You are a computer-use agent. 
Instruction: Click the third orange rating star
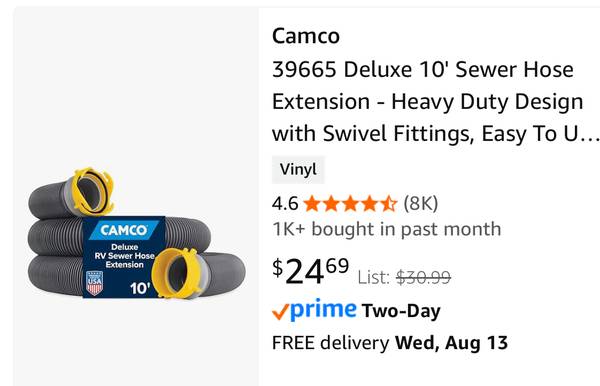click(350, 203)
